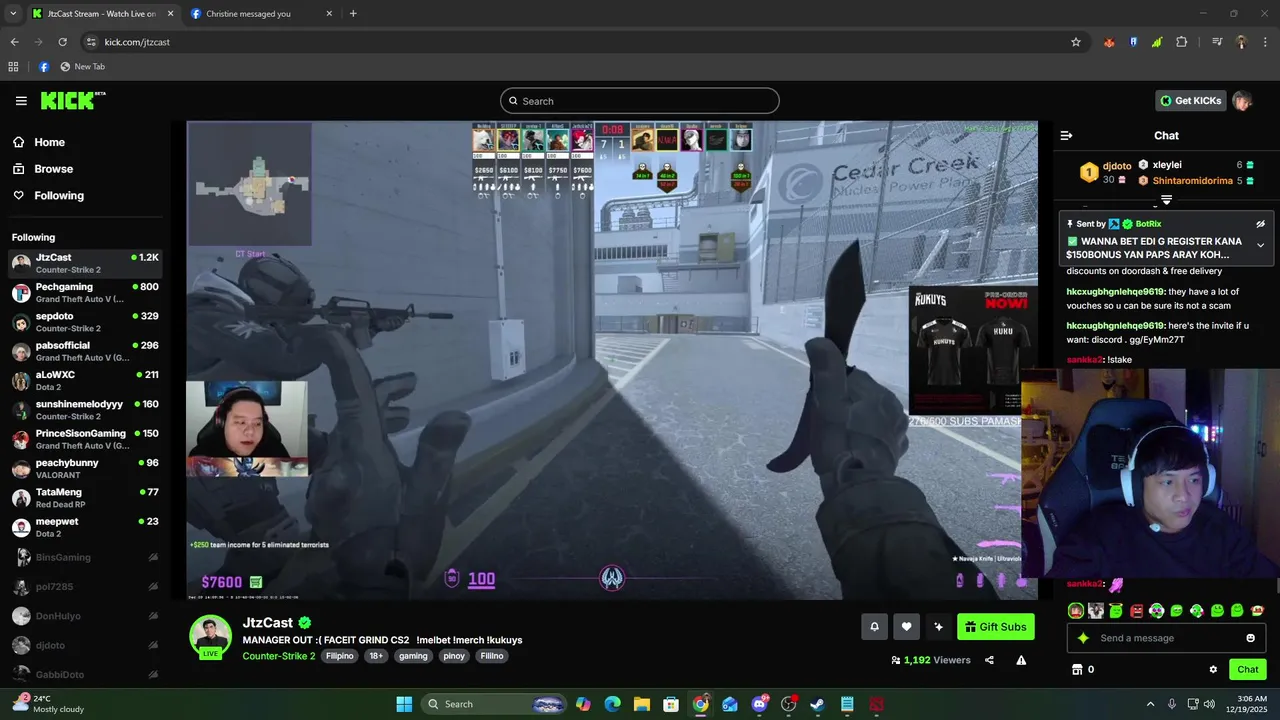Click the Filipino language tag
Viewport: 1280px width, 720px height.
click(x=340, y=656)
